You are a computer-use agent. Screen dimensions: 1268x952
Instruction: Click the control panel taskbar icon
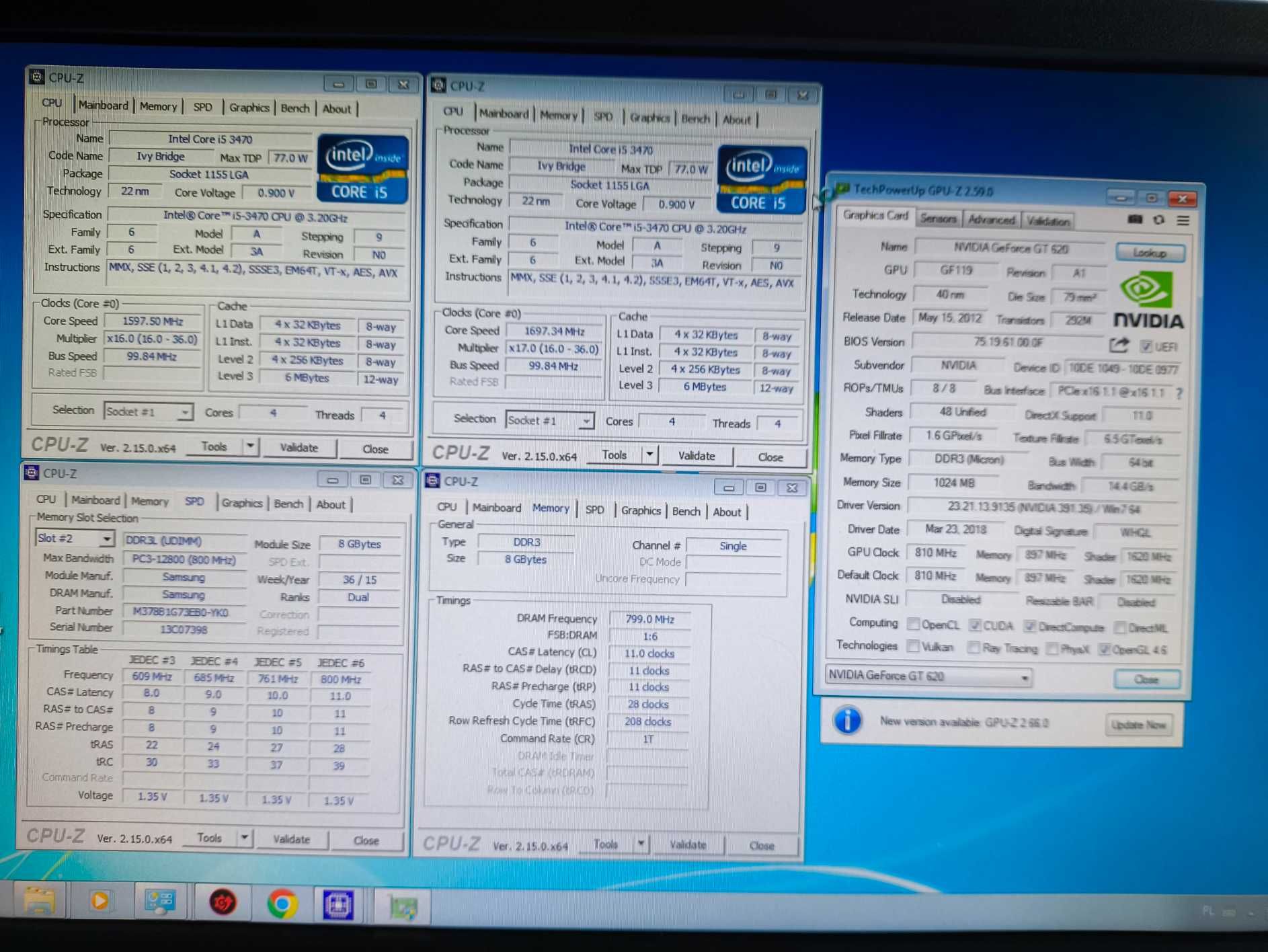coord(160,901)
